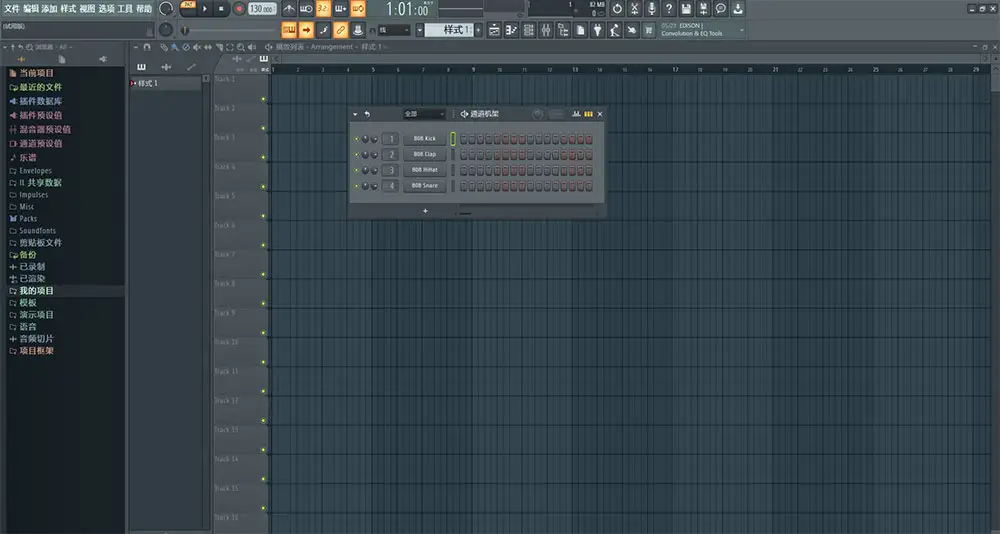The image size is (1000, 534).
Task: Click the plus button to add channel
Action: [x=425, y=211]
